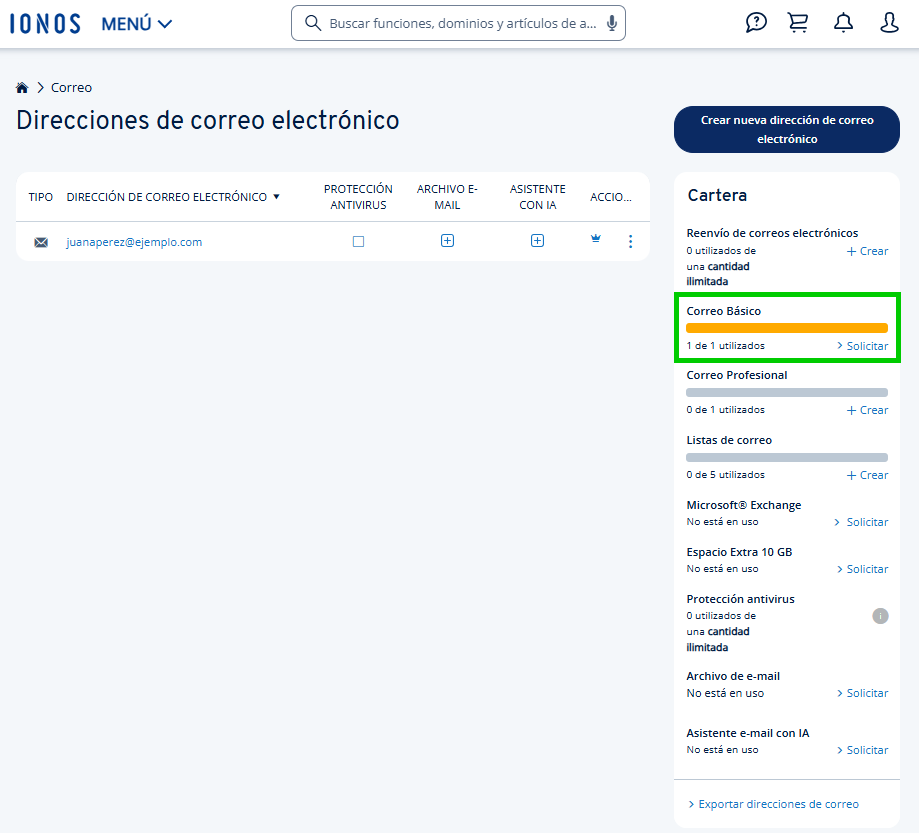
Task: Click Solicitar next to Correo Básico
Action: (862, 345)
